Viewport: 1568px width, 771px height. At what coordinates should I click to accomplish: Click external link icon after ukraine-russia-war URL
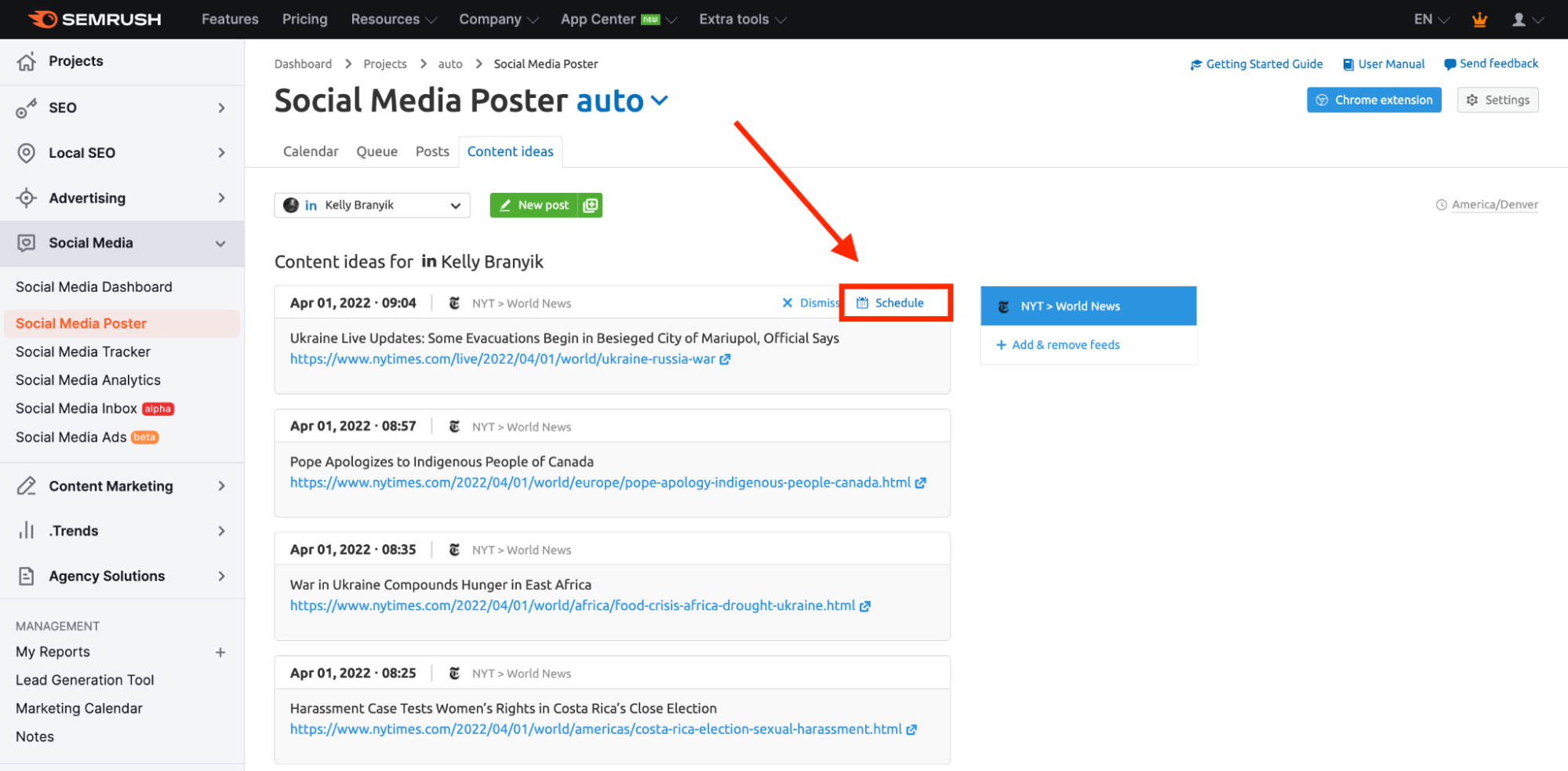[726, 359]
